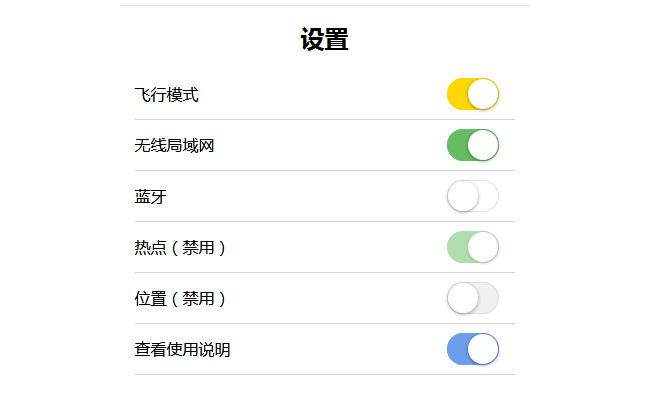
Task: Click white knob of 无线局域网 switch
Action: point(483,145)
